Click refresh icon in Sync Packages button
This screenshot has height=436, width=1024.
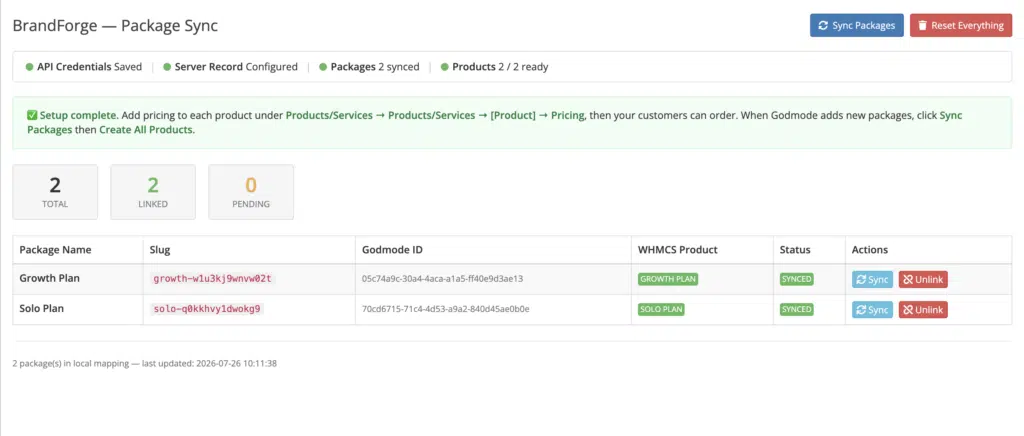pyautogui.click(x=823, y=25)
